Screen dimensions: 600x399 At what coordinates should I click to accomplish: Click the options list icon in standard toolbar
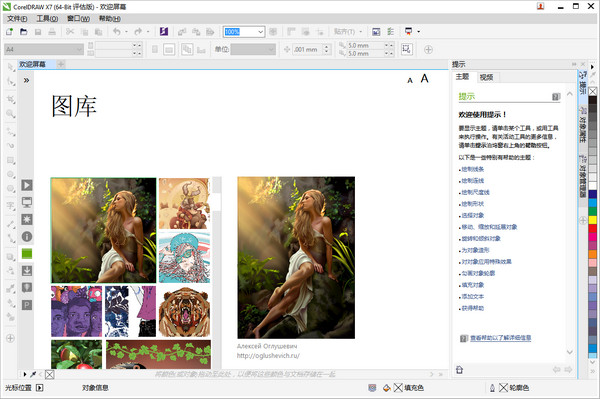pyautogui.click(x=390, y=32)
